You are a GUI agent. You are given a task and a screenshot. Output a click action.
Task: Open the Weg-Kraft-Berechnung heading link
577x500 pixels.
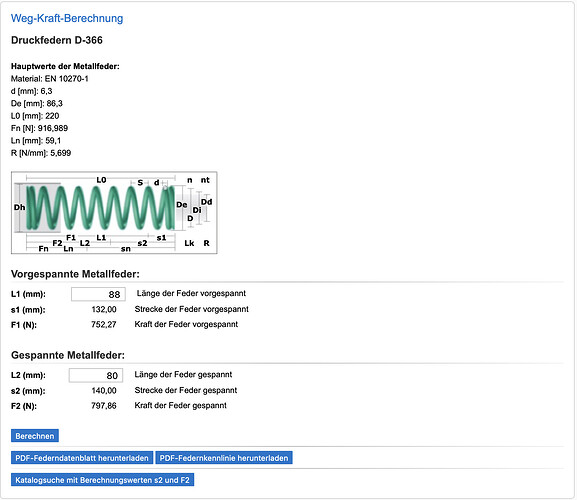tap(67, 18)
